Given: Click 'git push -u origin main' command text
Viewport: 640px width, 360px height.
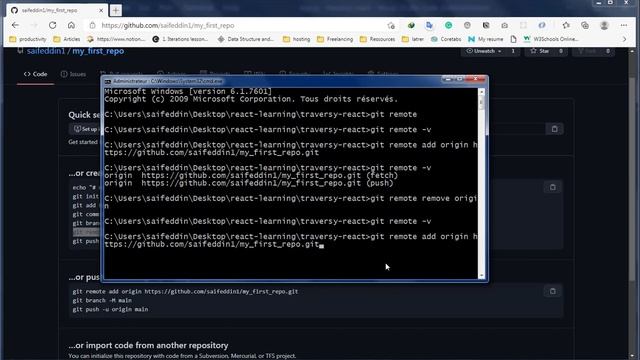Looking at the screenshot, I should click(x=110, y=309).
